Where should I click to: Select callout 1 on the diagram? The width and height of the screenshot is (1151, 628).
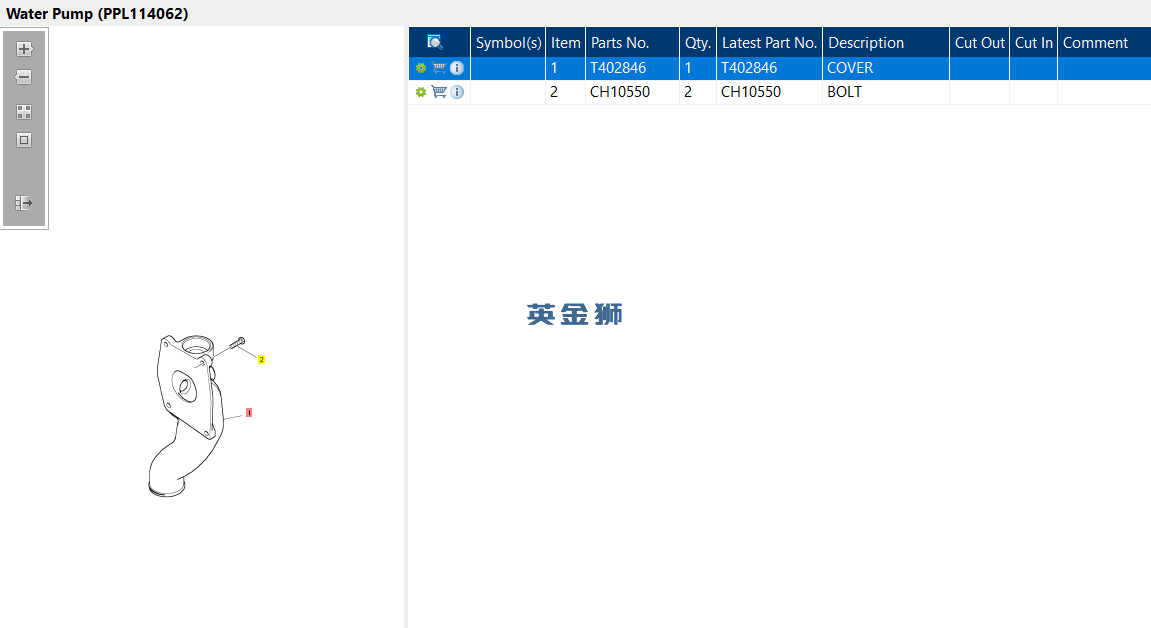249,413
